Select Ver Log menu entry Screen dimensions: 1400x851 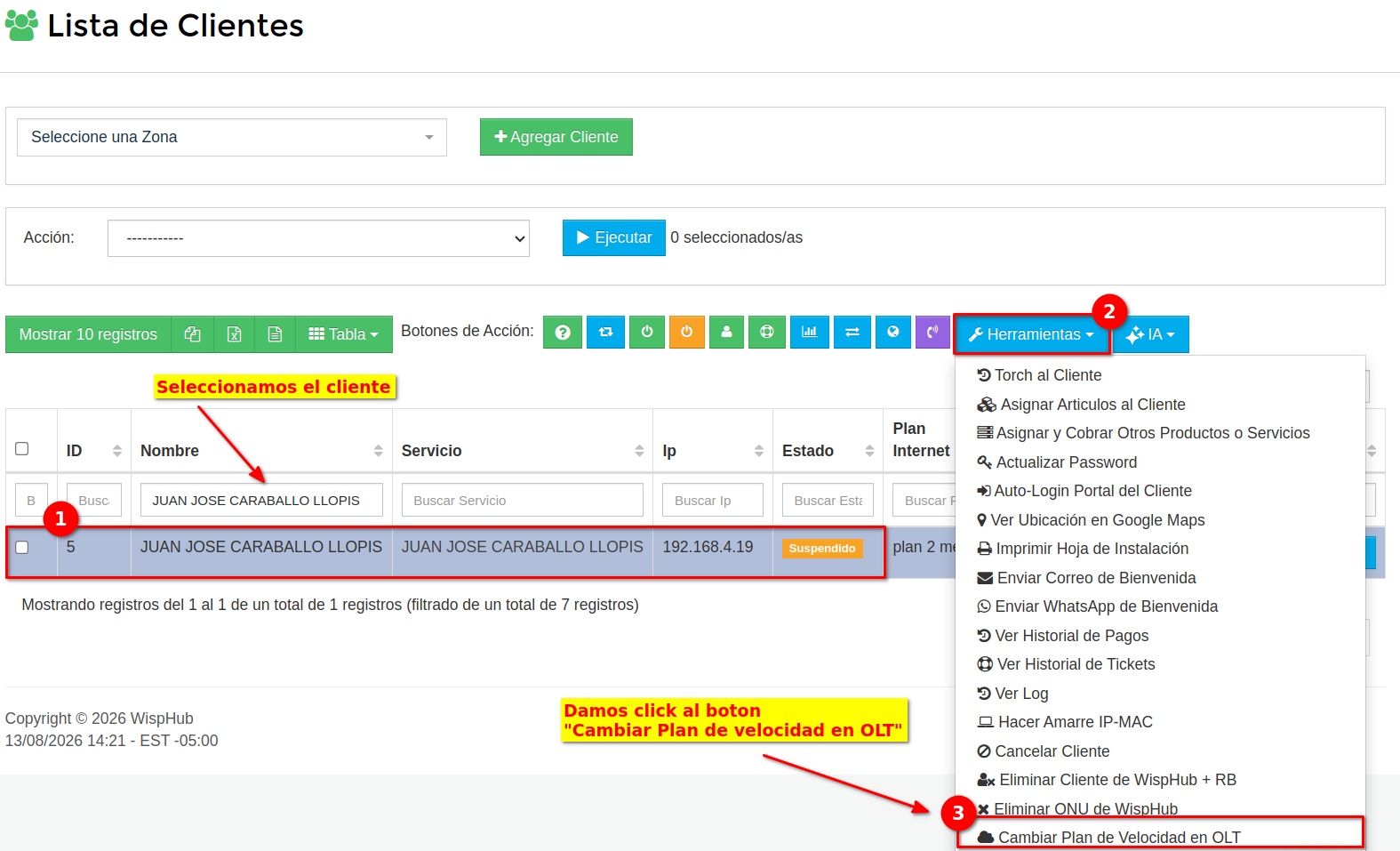coord(1012,694)
